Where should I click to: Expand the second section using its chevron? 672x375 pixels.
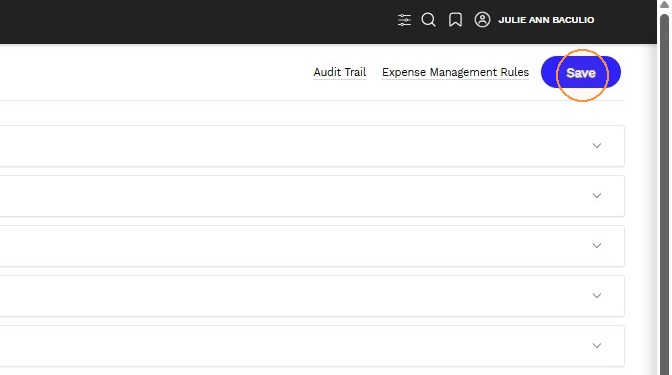597,196
